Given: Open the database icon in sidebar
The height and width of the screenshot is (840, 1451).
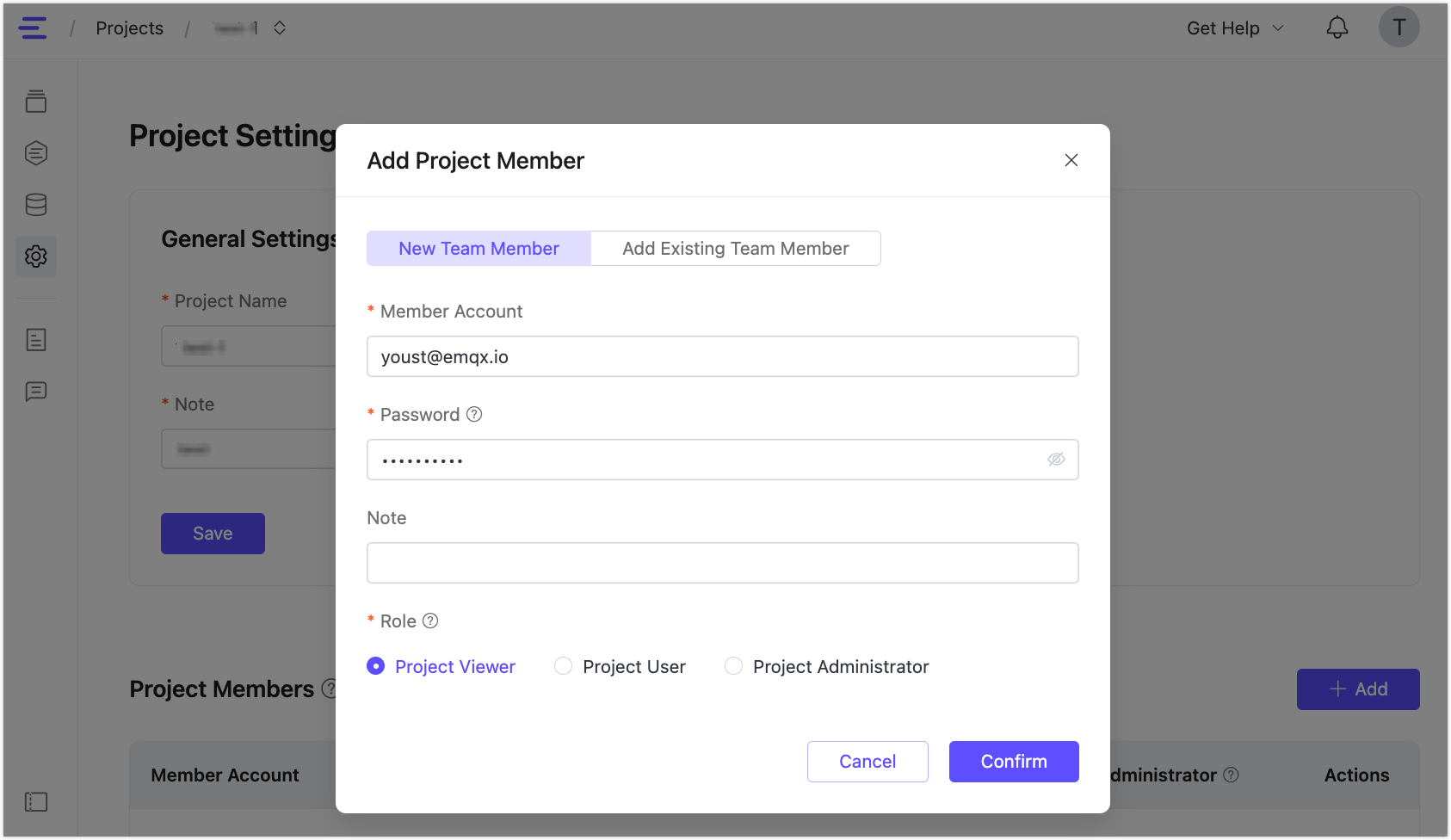Looking at the screenshot, I should click(x=36, y=205).
